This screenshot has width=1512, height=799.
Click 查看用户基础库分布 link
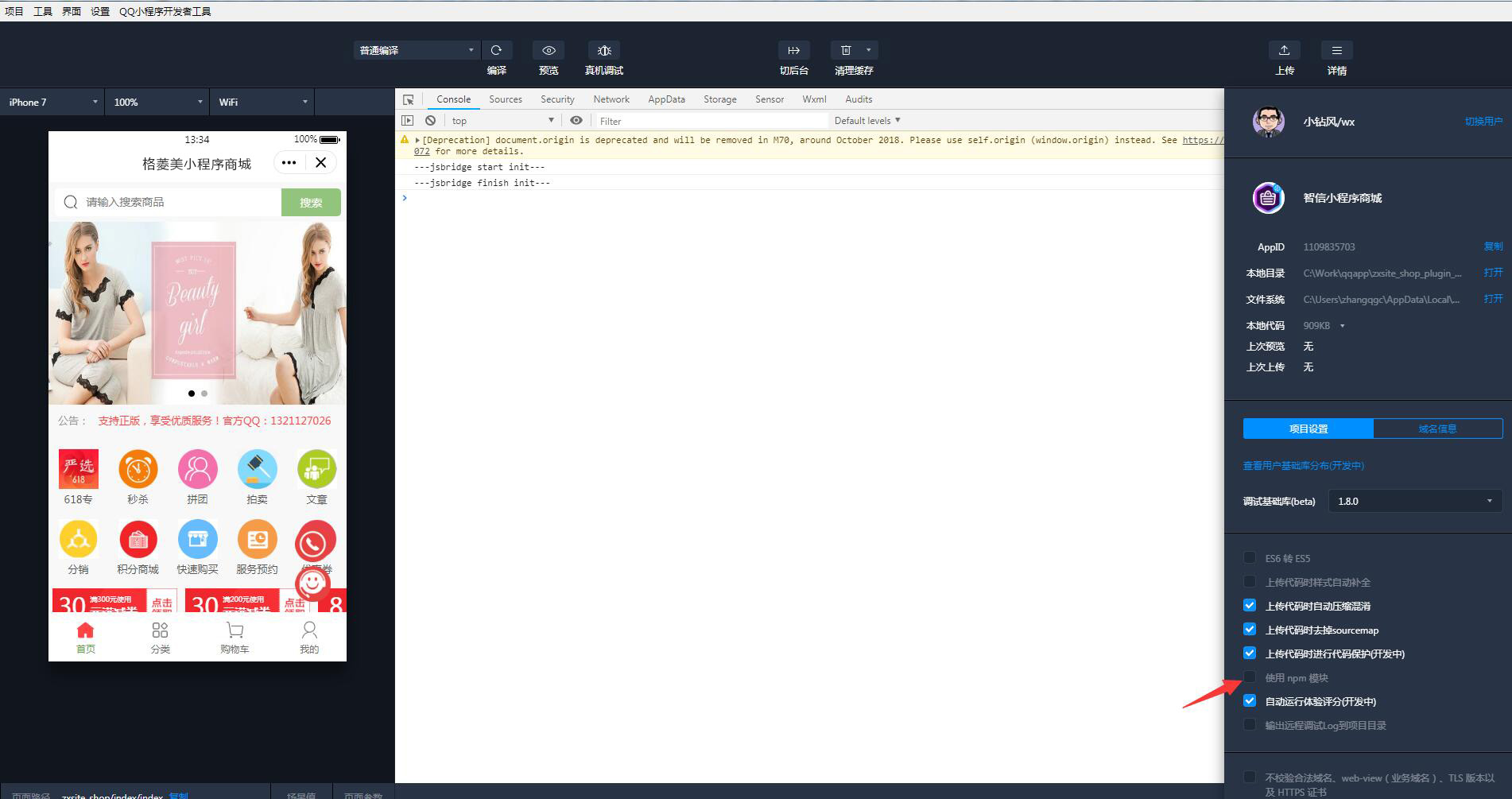1304,465
